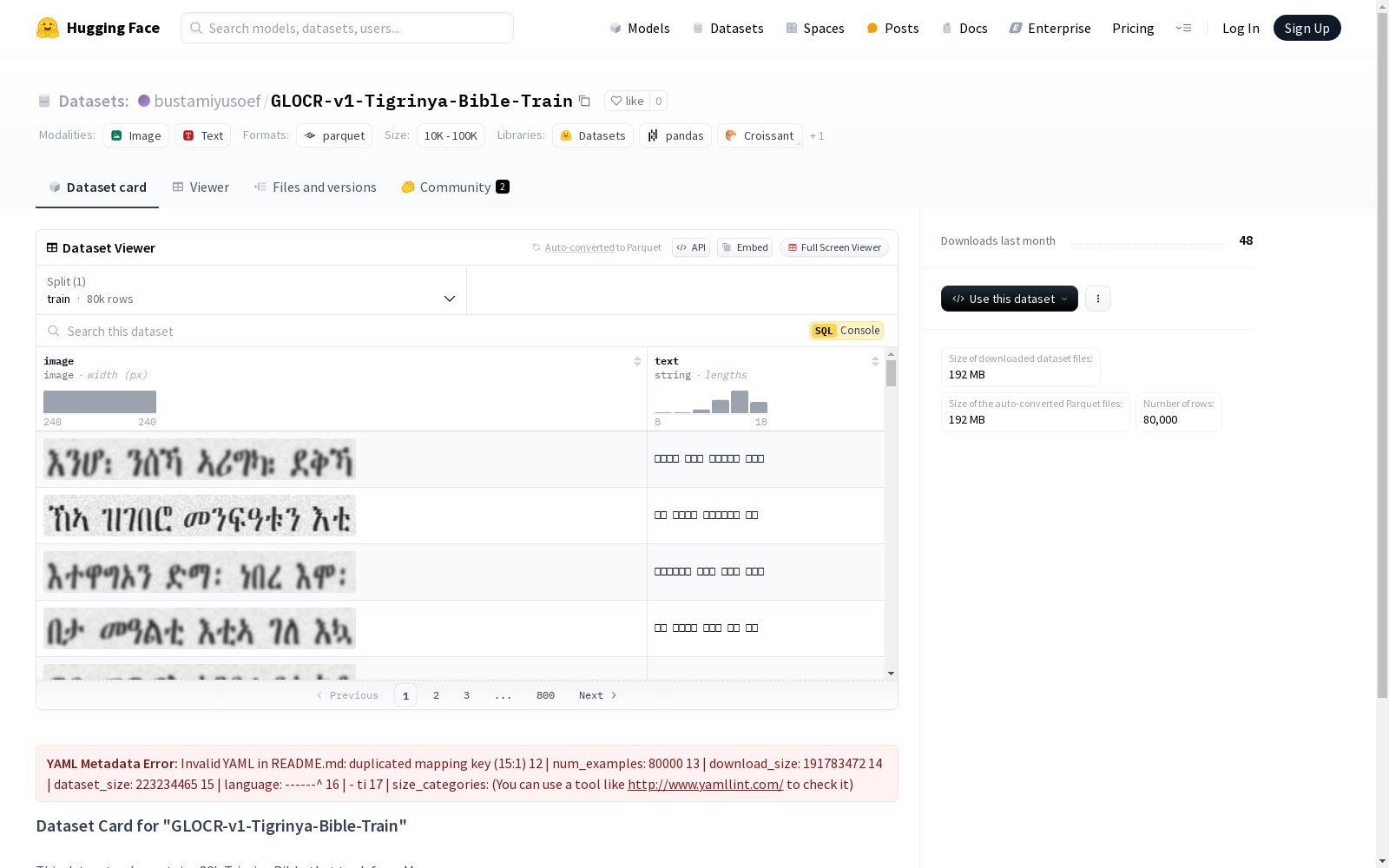The image size is (1389, 868).
Task: Click Next page button
Action: coord(598,695)
